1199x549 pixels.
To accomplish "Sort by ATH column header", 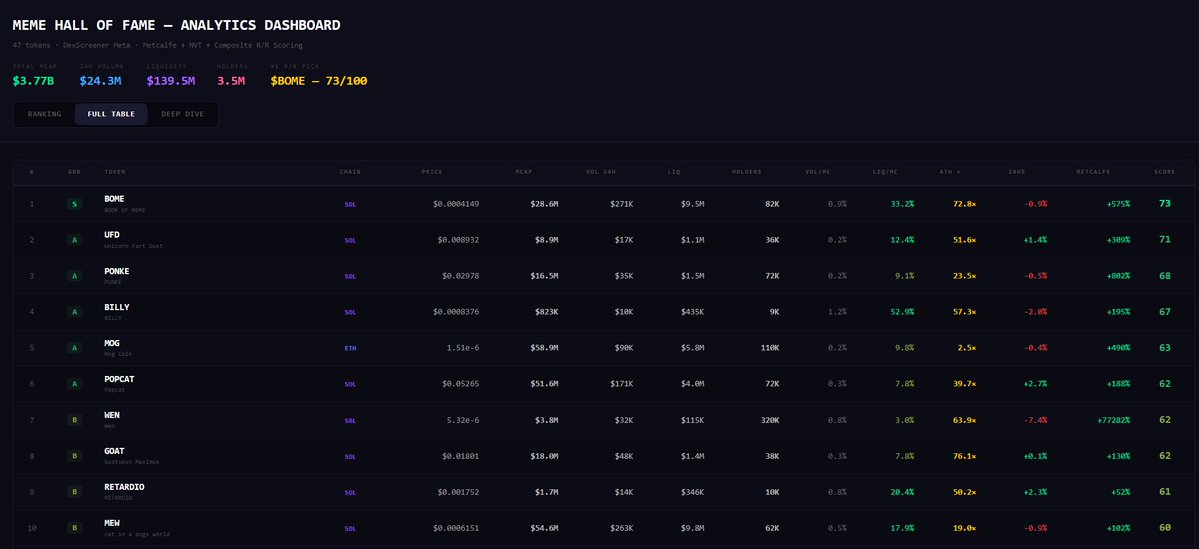I will coord(950,172).
